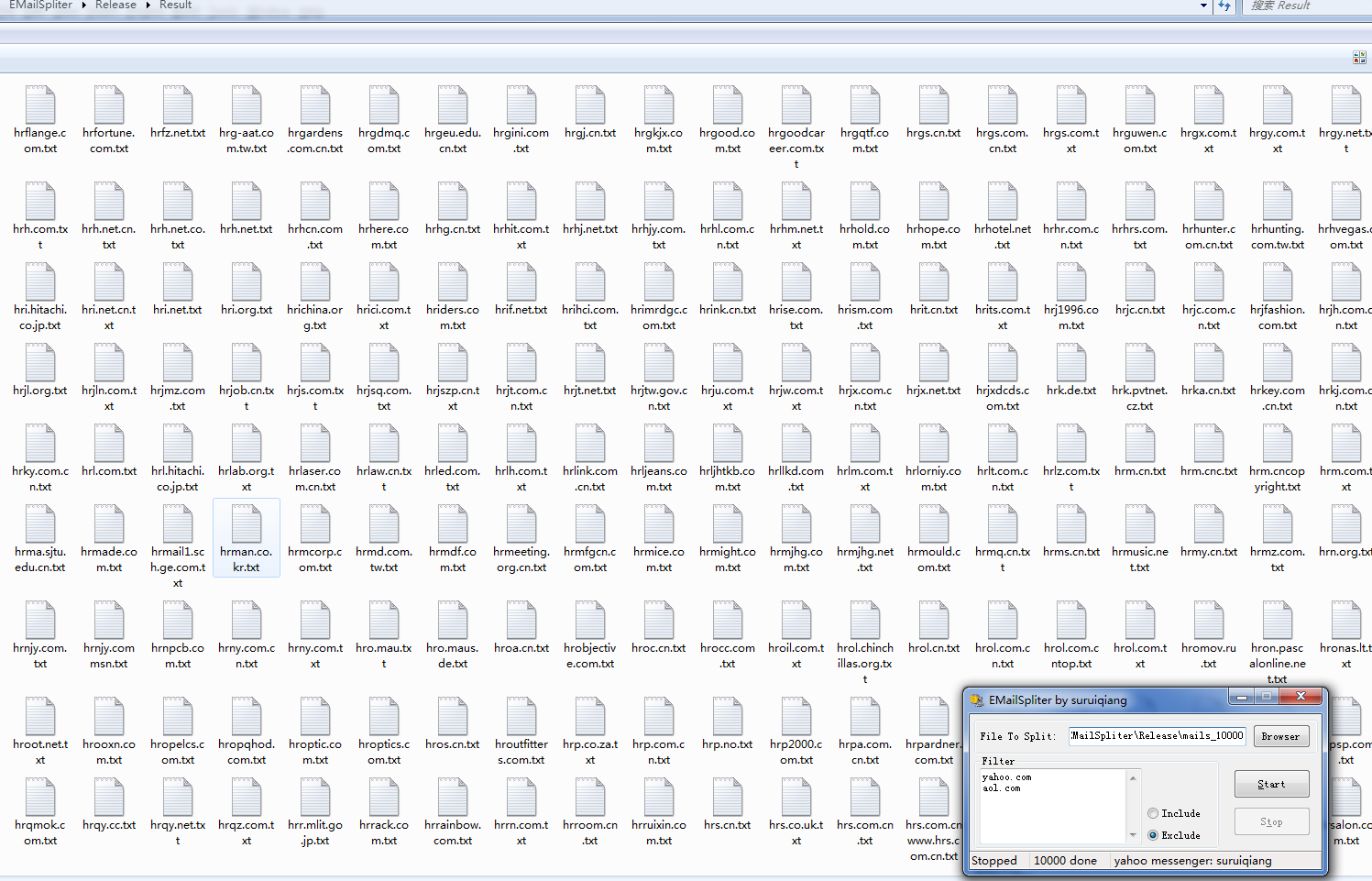Close the EMailSpliter dialog
The width and height of the screenshot is (1372, 881).
point(1301,697)
